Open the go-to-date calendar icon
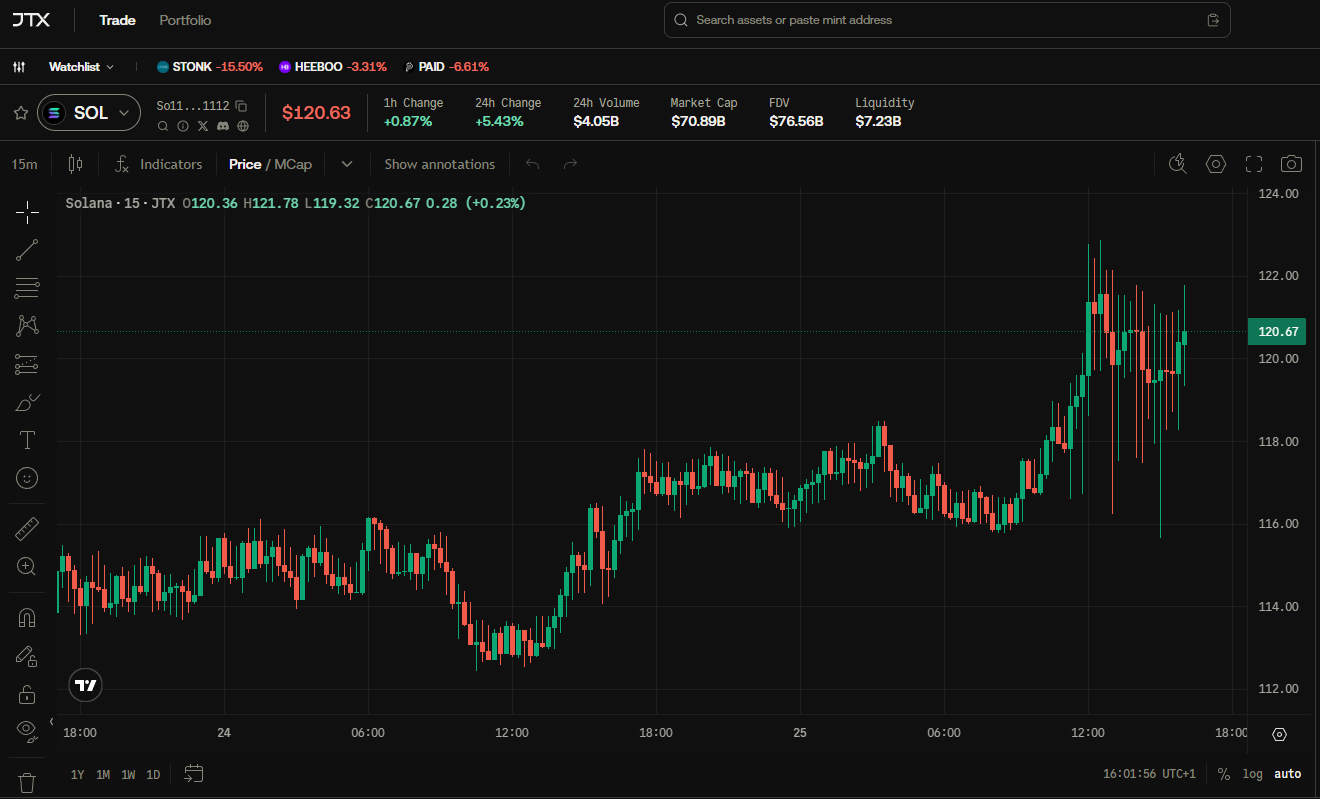Image resolution: width=1320 pixels, height=799 pixels. tap(194, 774)
